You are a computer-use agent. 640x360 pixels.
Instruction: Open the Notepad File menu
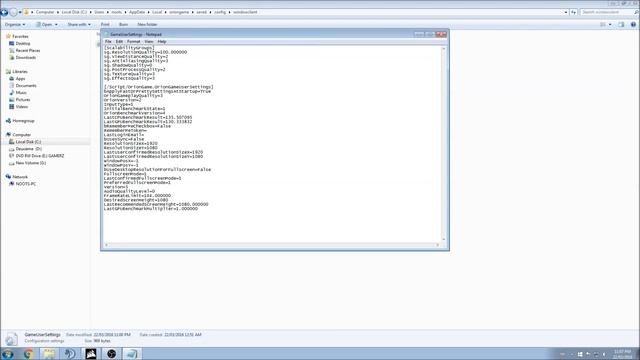click(108, 42)
